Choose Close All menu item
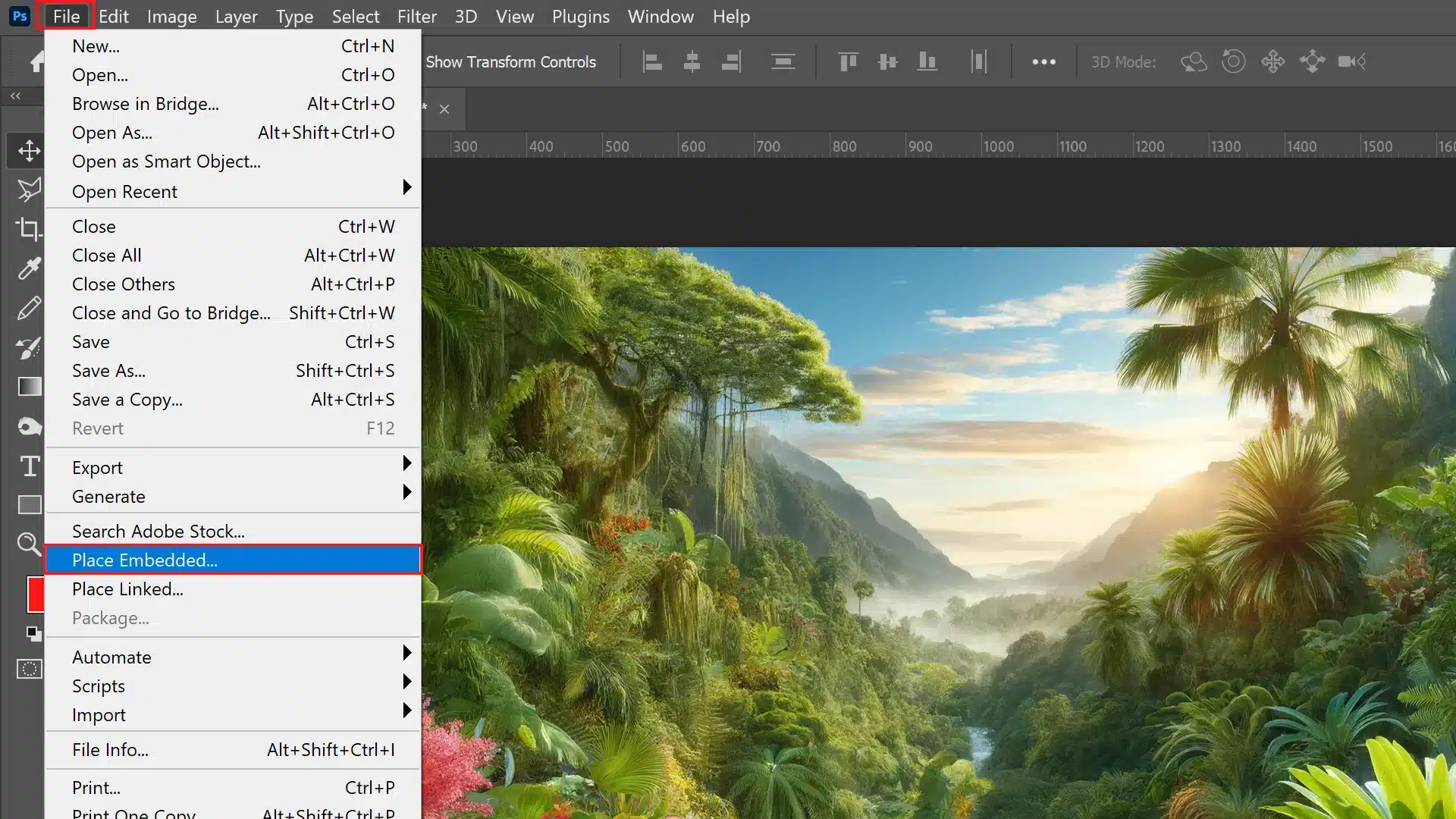 tap(233, 255)
